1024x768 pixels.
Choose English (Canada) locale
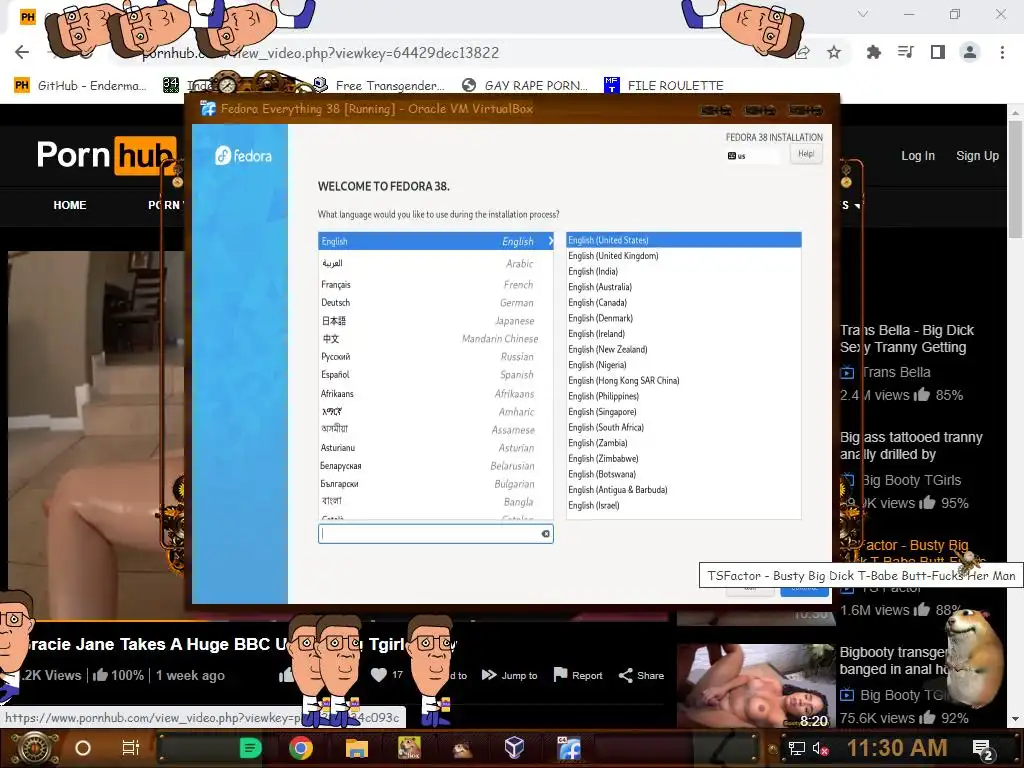(684, 303)
